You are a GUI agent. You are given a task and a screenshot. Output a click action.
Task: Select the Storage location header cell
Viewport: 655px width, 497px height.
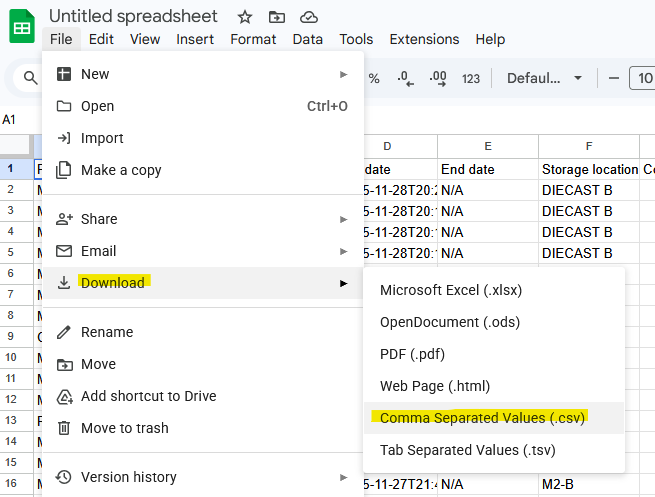[x=589, y=170]
